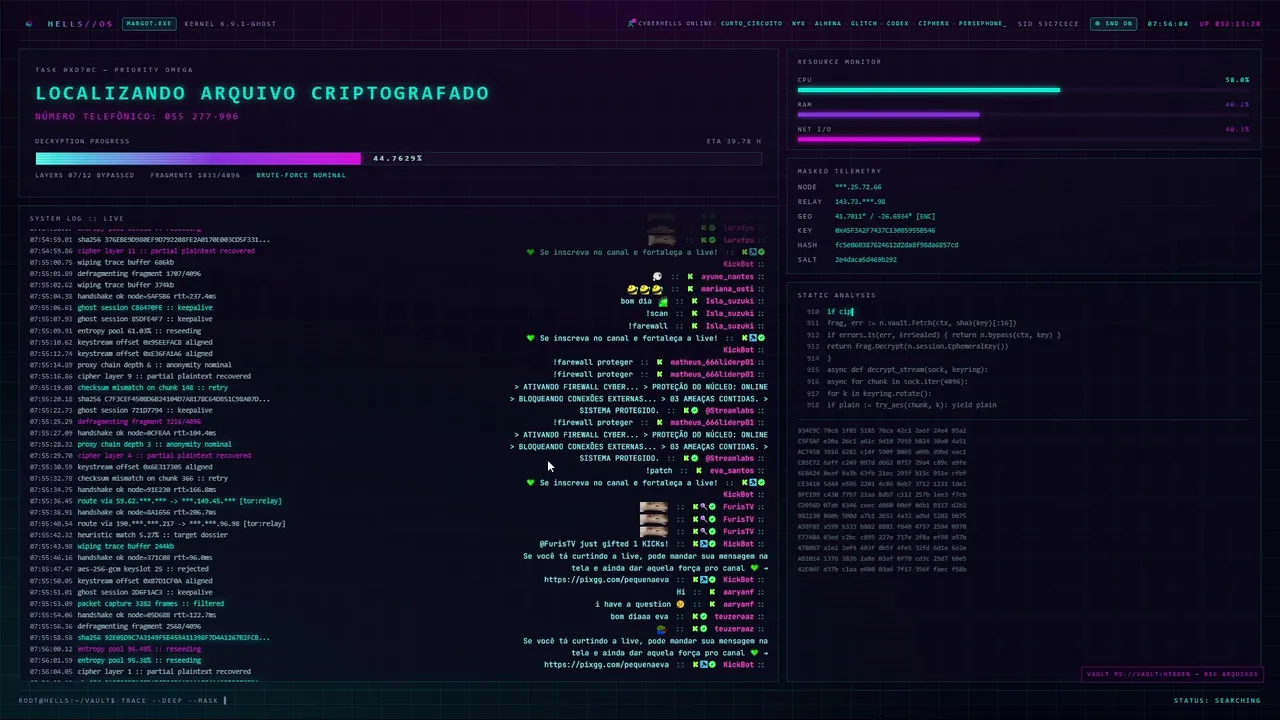The width and height of the screenshot is (1280, 720).
Task: Click the 'STATUS: SEARCHING' indicator
Action: pyautogui.click(x=1217, y=700)
